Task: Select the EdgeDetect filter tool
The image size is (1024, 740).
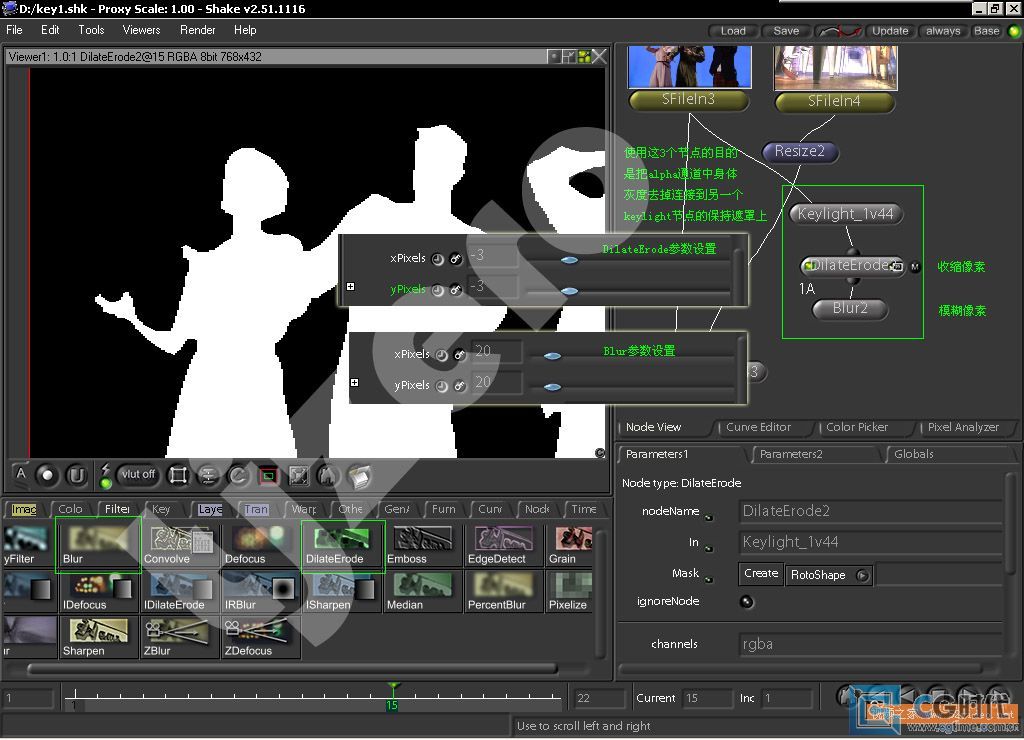Action: 504,545
